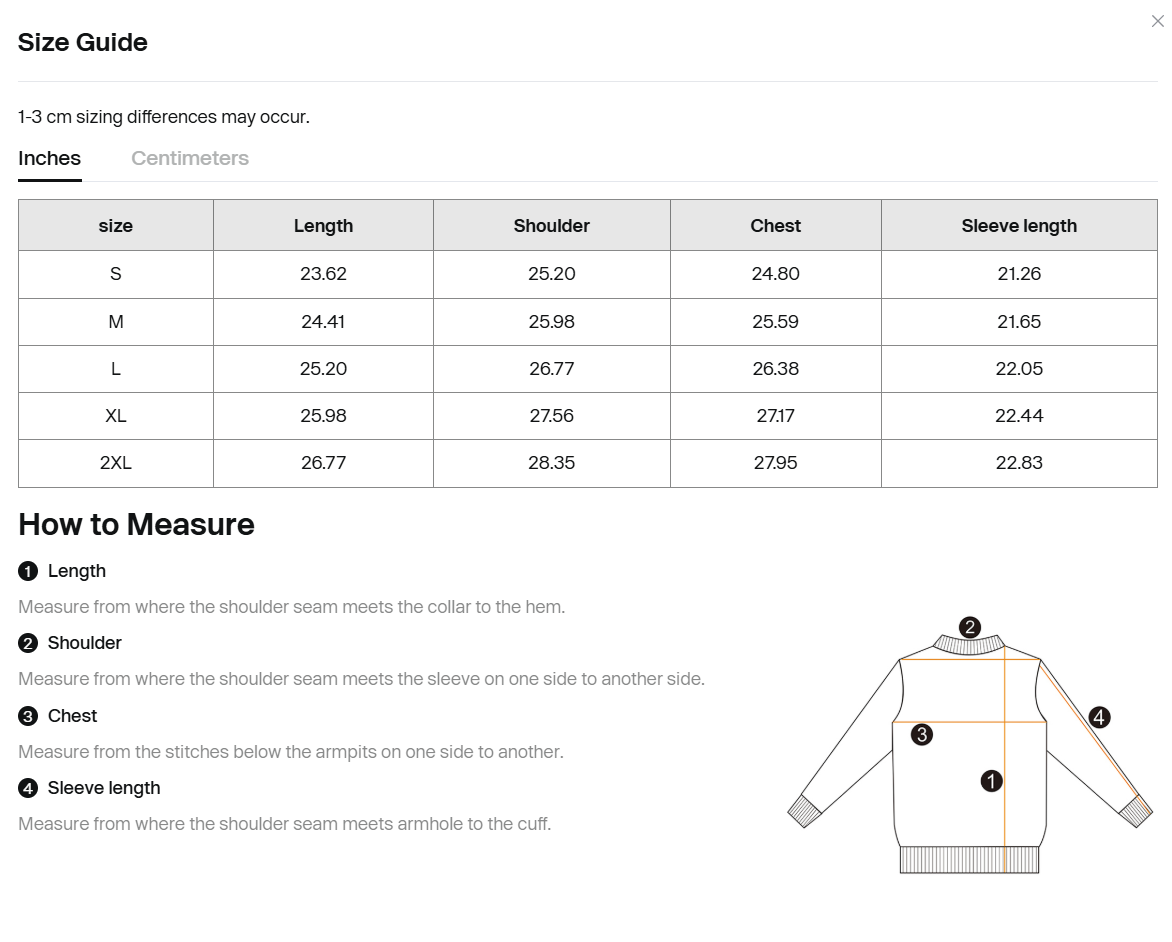The height and width of the screenshot is (942, 1172).
Task: Click marker 1 on sweater body diagram
Action: tap(991, 781)
